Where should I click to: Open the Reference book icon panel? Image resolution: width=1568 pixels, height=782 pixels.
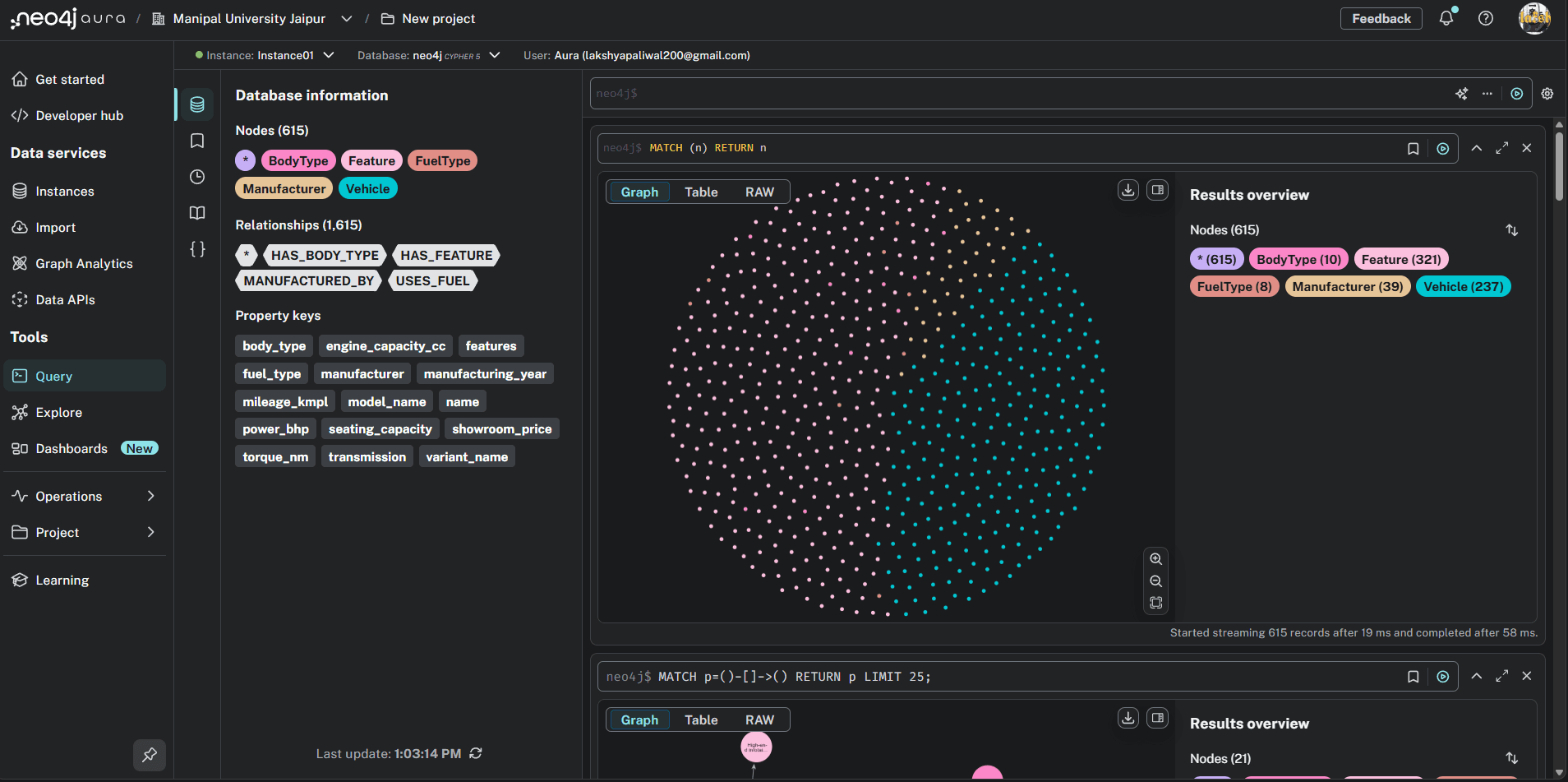tap(197, 213)
